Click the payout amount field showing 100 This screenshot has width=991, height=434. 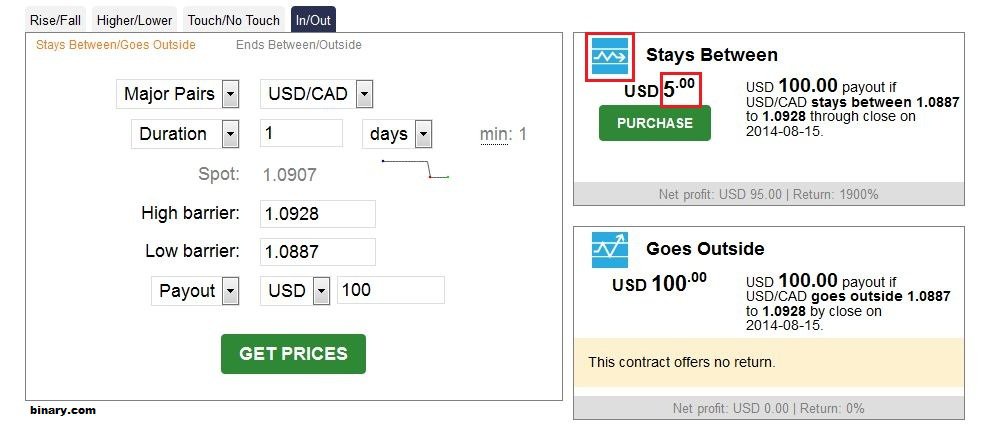[x=391, y=291]
